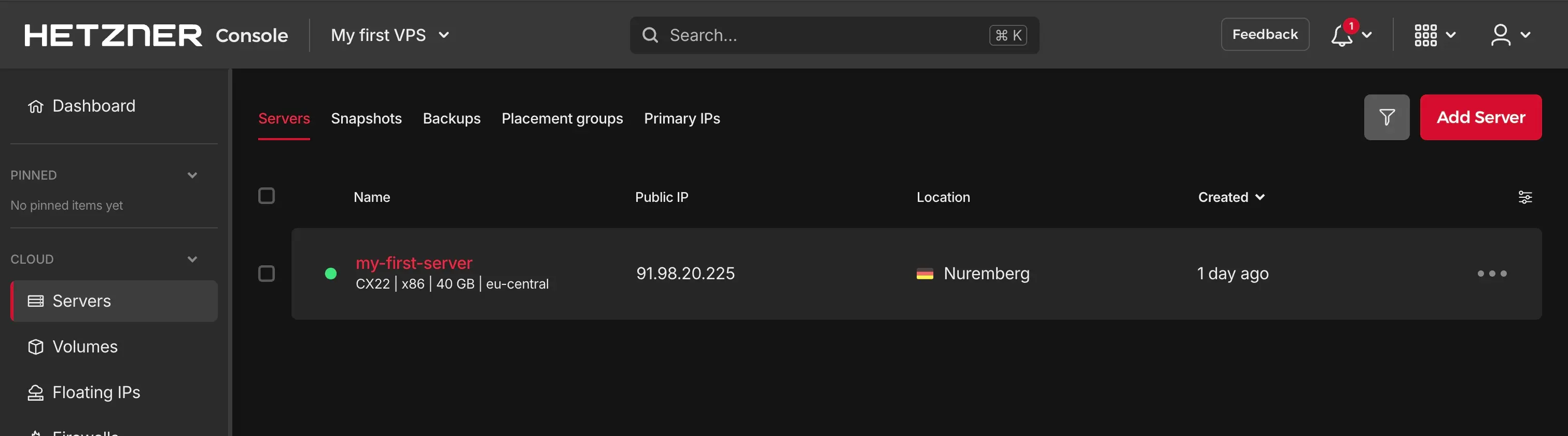Viewport: 1568px width, 436px height.
Task: Click the Location column header
Action: point(943,197)
